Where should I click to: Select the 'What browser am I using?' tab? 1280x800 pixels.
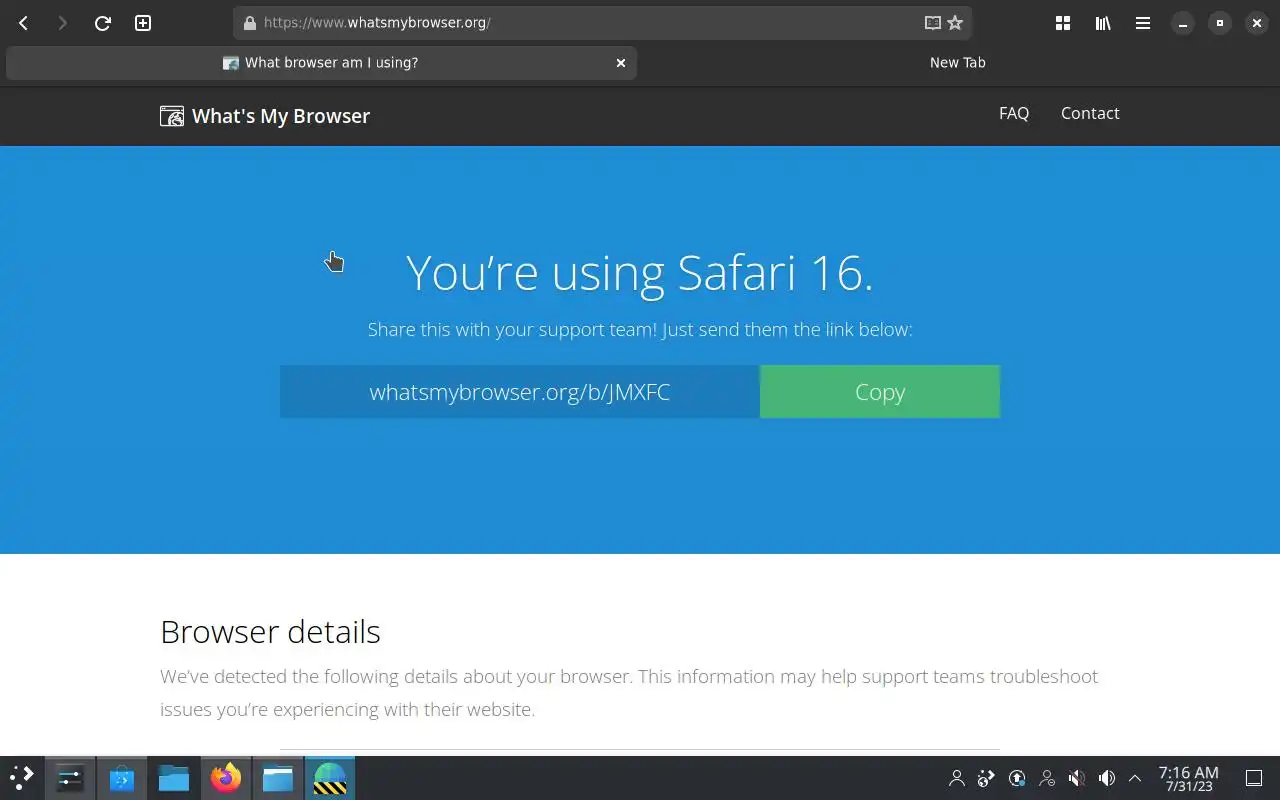321,63
